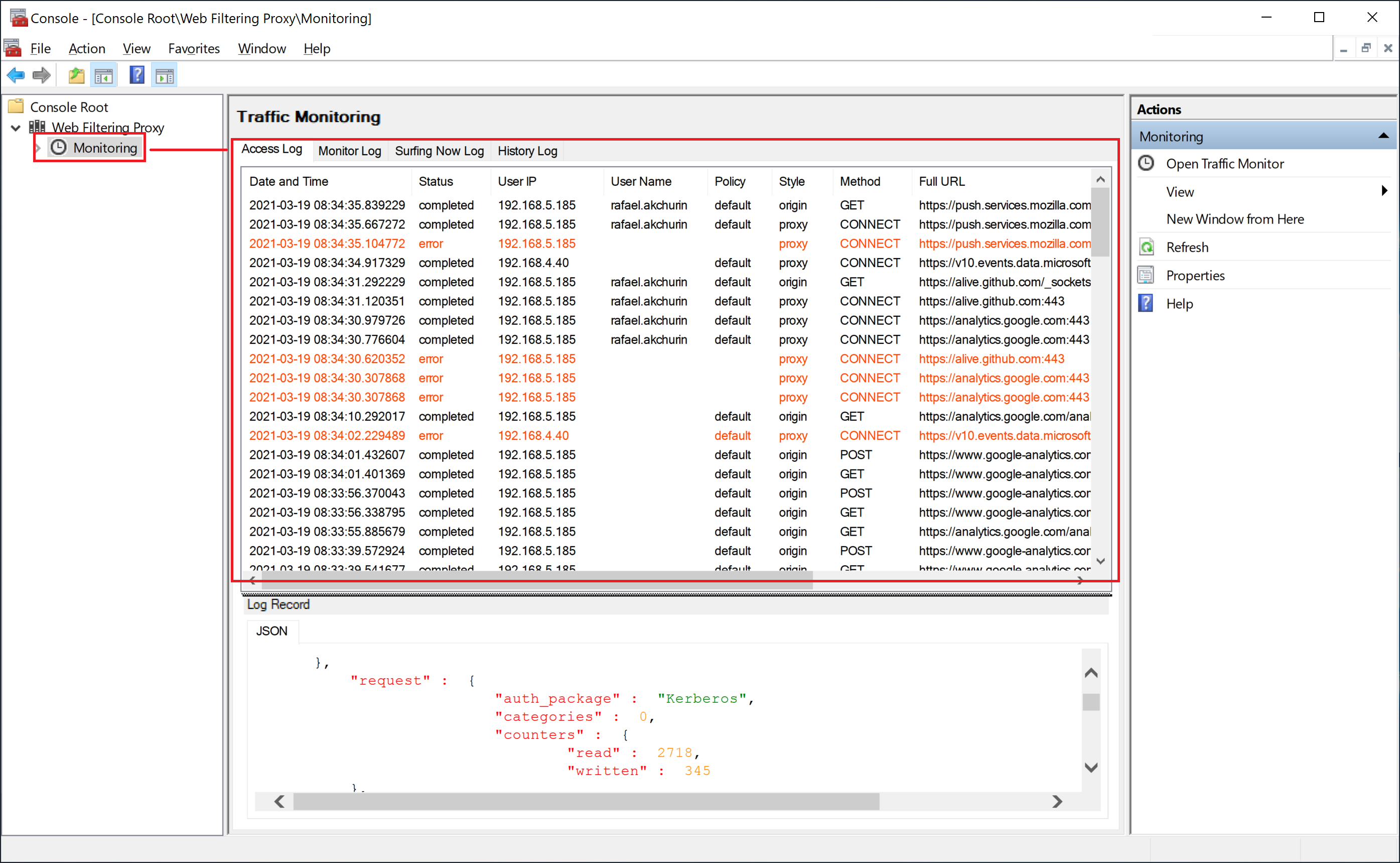Sort by the User IP column header
Viewport: 1400px width, 863px height.
point(546,182)
